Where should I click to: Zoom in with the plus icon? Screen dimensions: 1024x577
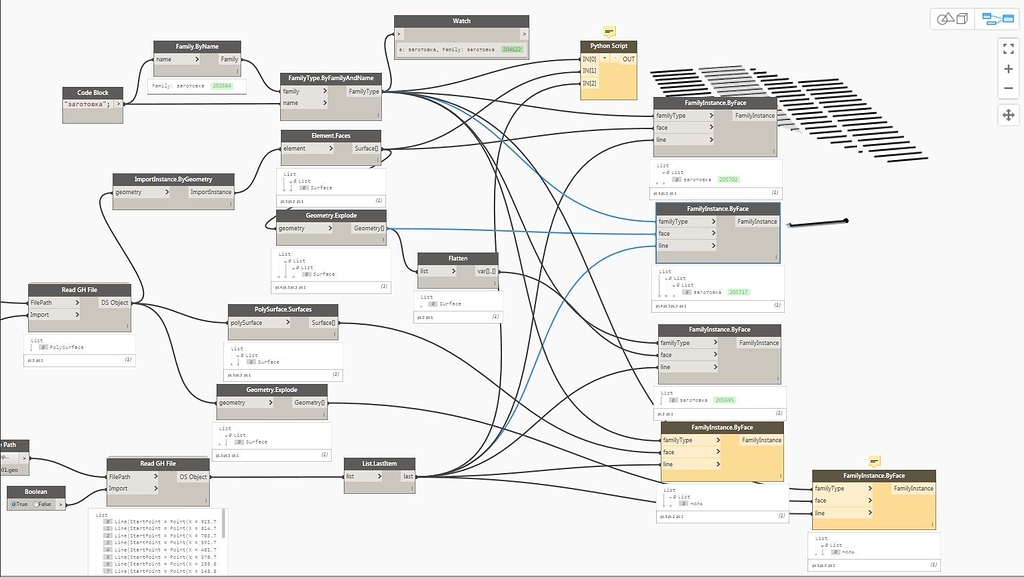[1008, 68]
